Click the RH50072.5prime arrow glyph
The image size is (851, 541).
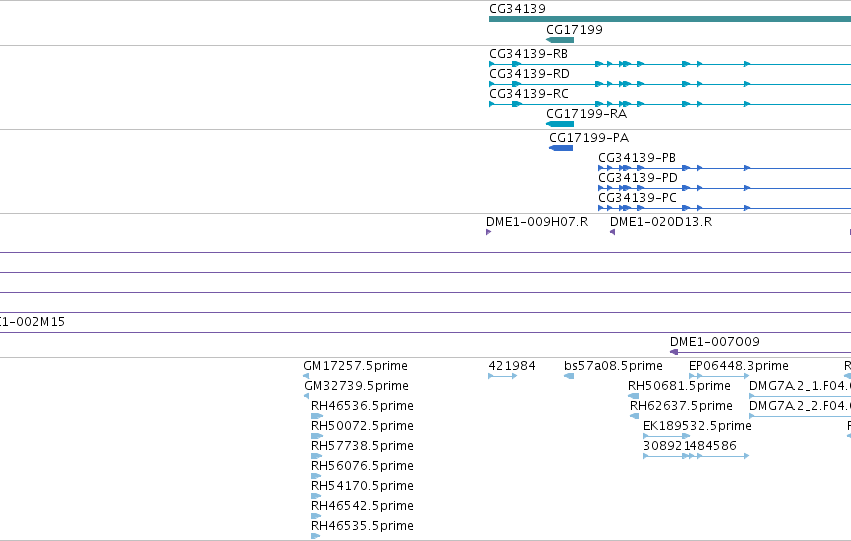[317, 436]
